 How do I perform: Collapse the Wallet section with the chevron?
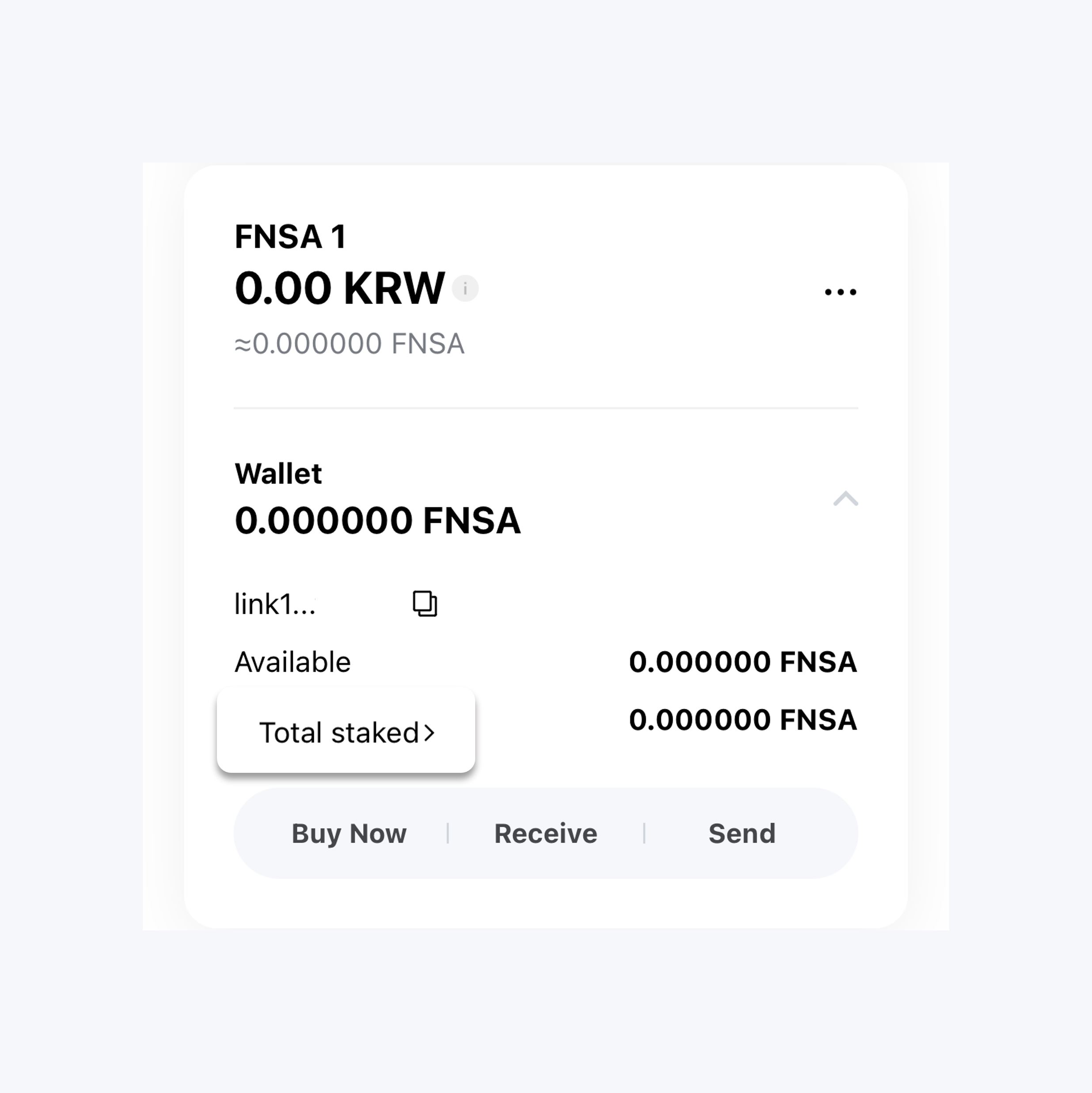(x=846, y=499)
